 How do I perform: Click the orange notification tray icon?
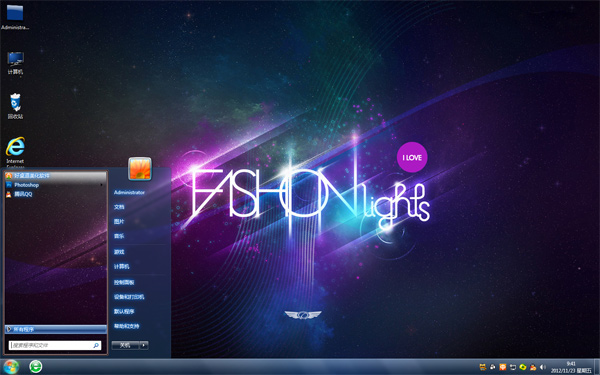(503, 367)
